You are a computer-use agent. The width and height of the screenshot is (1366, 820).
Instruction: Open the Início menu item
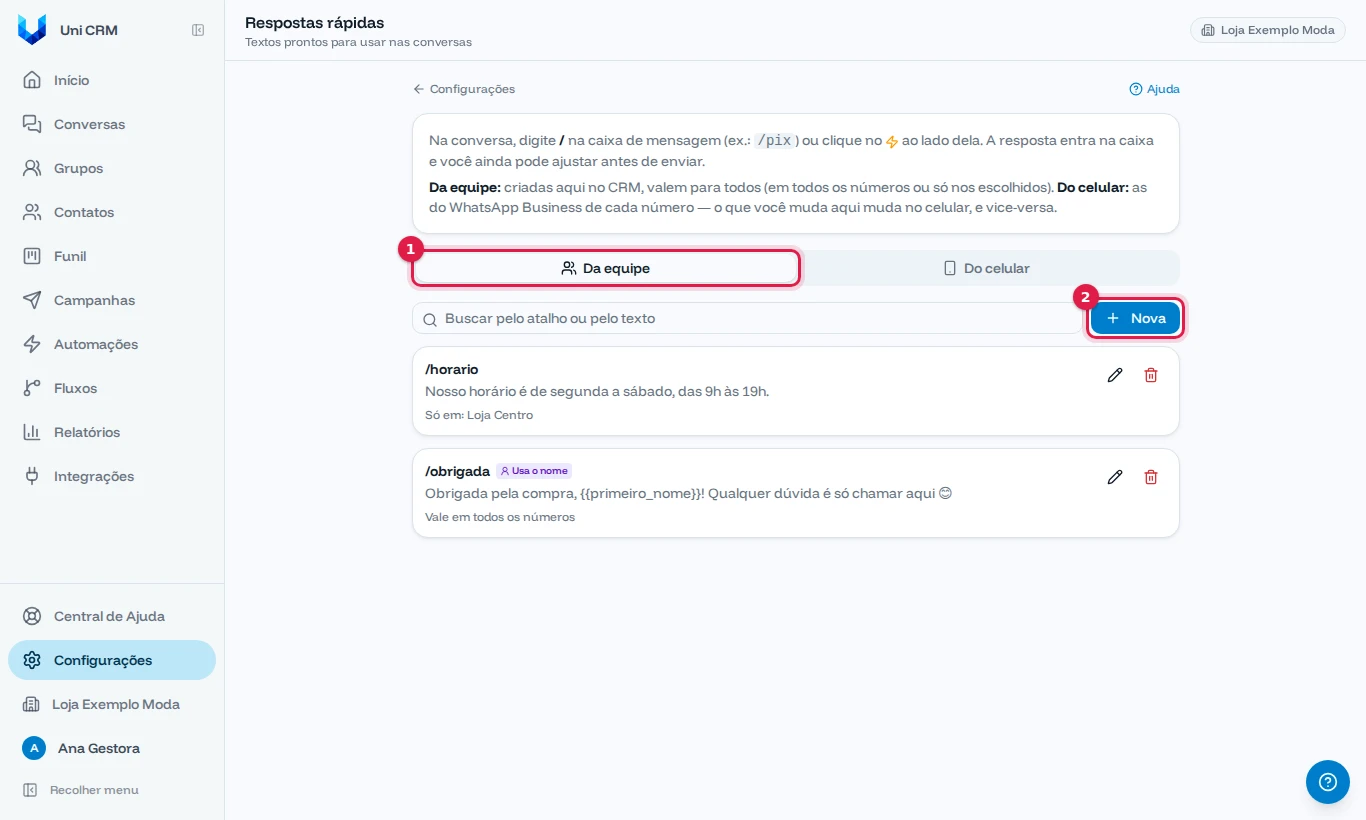pyautogui.click(x=112, y=80)
